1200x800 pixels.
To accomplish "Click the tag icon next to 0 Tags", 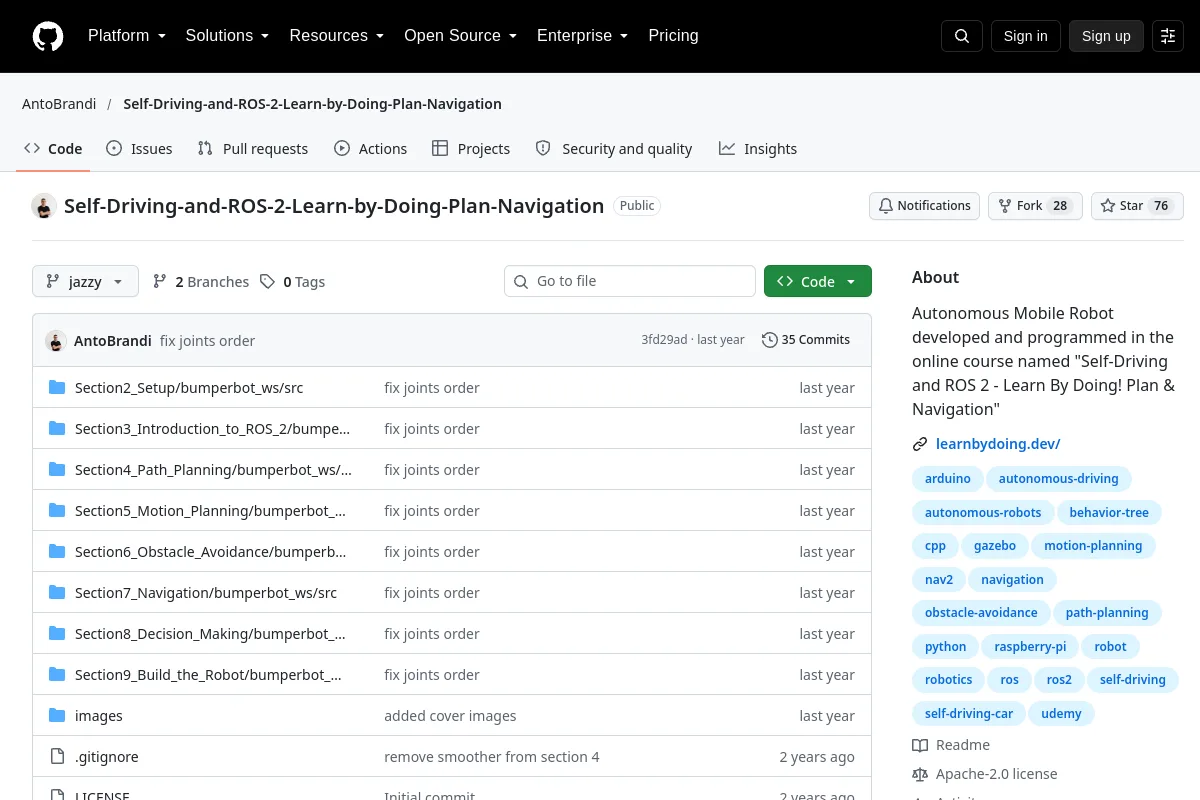I will pyautogui.click(x=267, y=281).
